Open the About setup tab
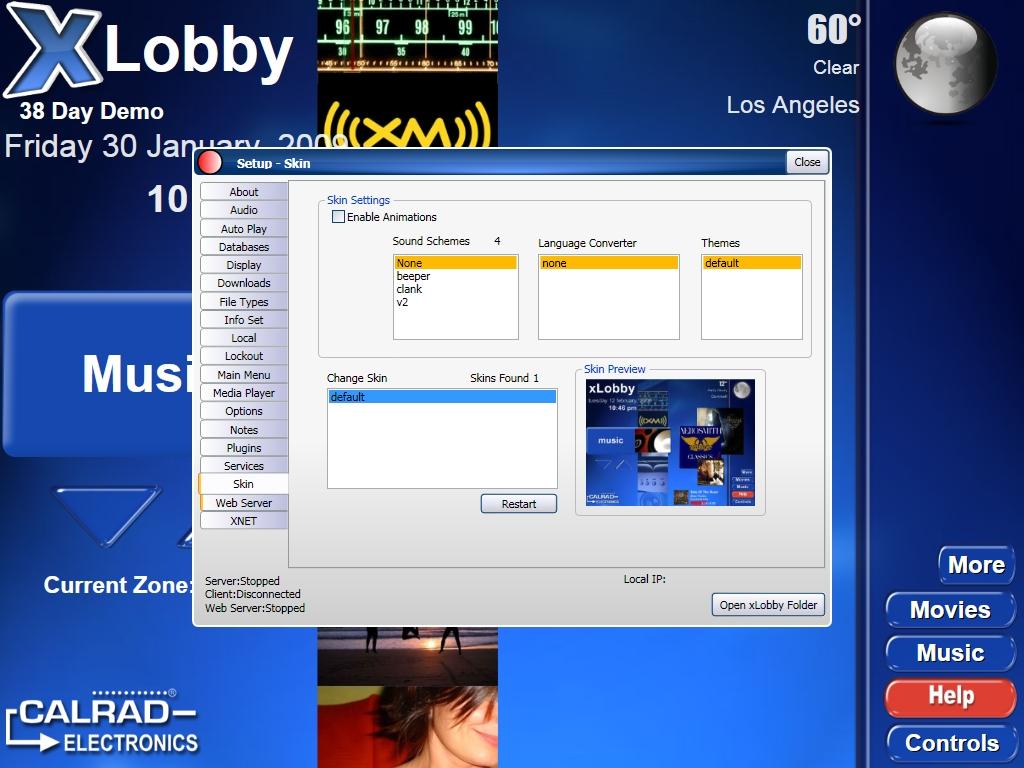 [x=244, y=191]
